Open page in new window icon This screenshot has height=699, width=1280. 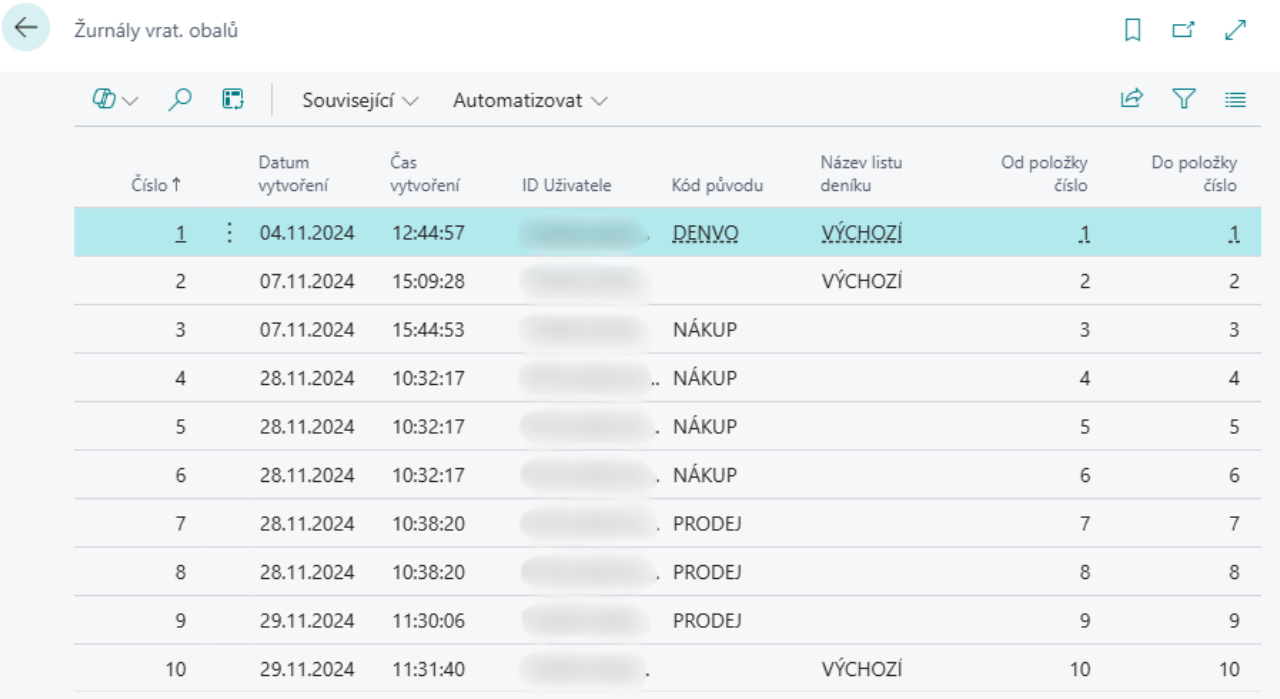tap(1184, 31)
